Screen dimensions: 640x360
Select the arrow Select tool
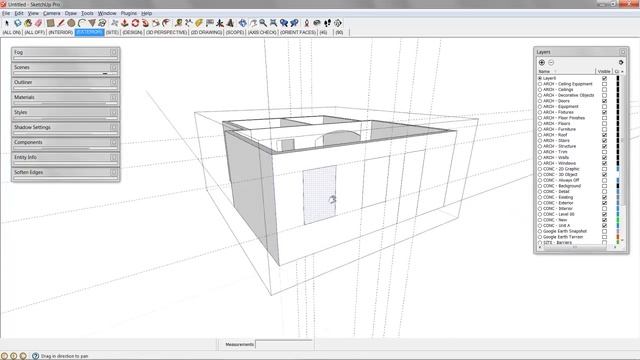pos(7,23)
